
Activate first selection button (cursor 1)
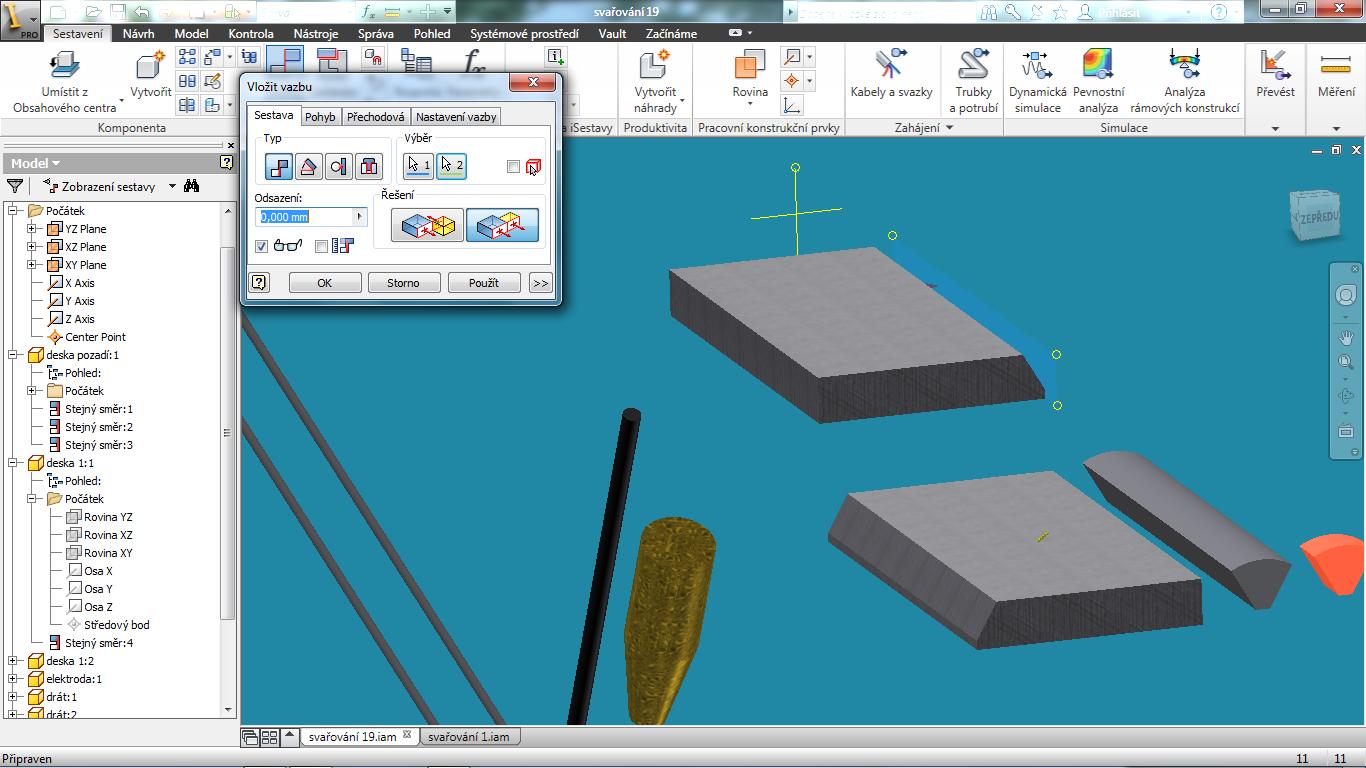coord(419,165)
